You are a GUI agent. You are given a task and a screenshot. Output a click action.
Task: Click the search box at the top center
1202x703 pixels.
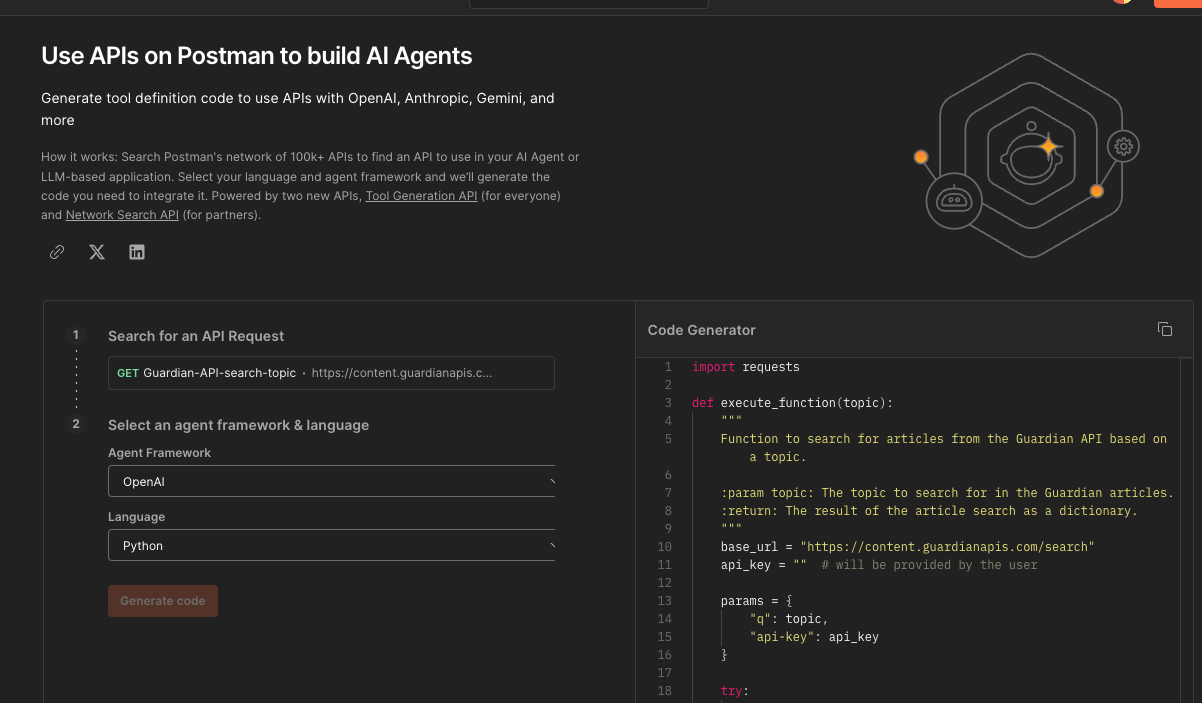coord(589,4)
